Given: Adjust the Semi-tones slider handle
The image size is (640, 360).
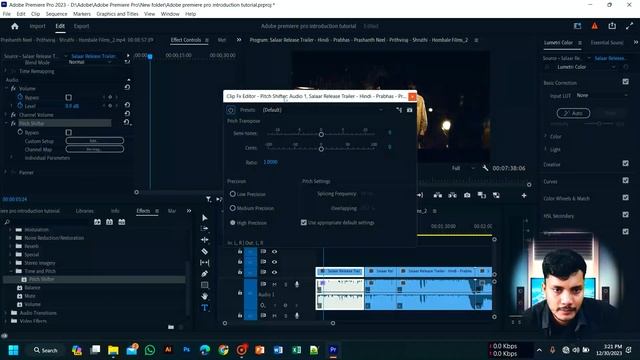Looking at the screenshot, I should tap(321, 134).
